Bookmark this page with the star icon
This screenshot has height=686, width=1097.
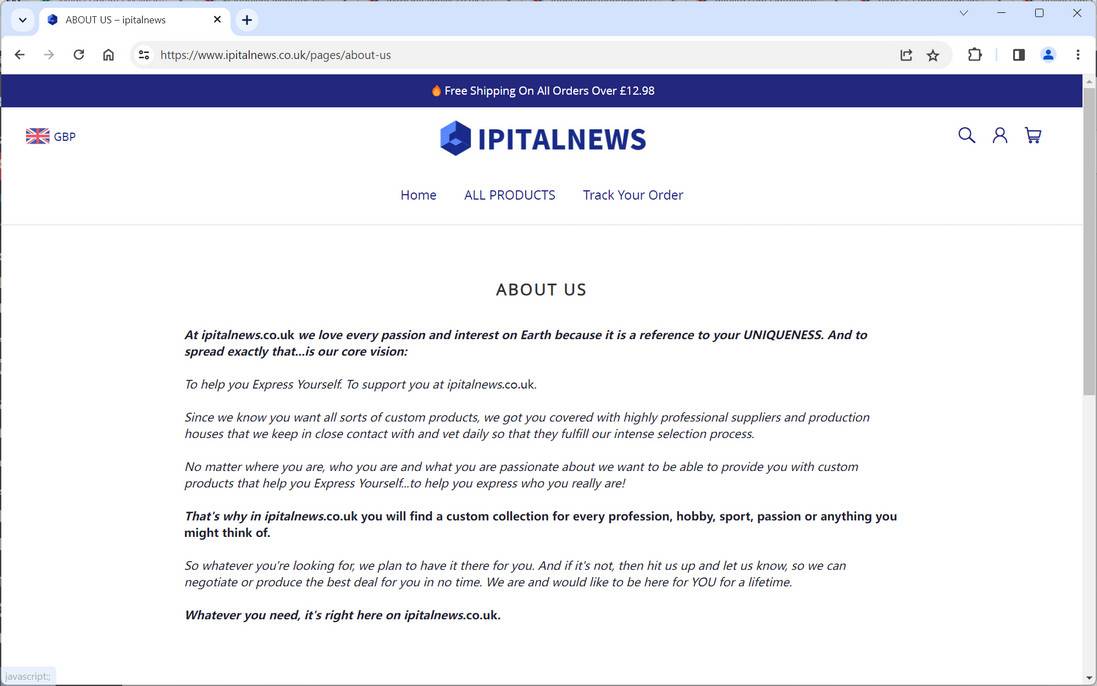[932, 55]
